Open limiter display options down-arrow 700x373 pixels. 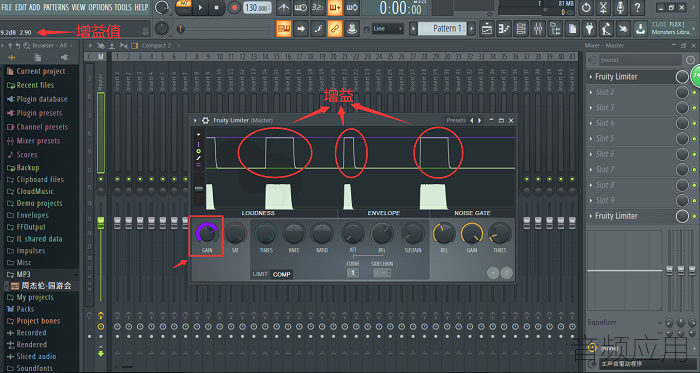(x=199, y=134)
